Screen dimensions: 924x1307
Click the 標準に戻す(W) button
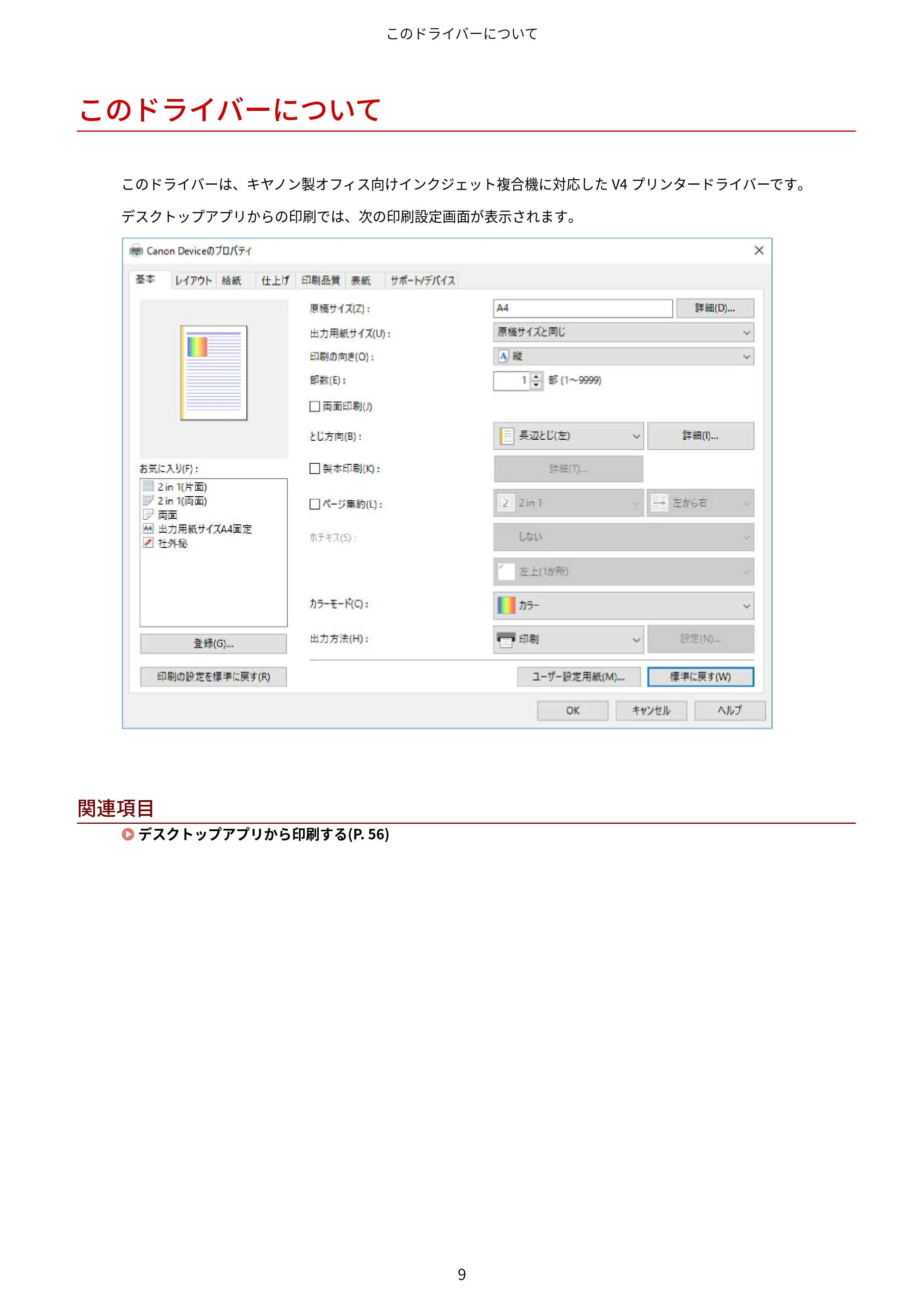700,677
